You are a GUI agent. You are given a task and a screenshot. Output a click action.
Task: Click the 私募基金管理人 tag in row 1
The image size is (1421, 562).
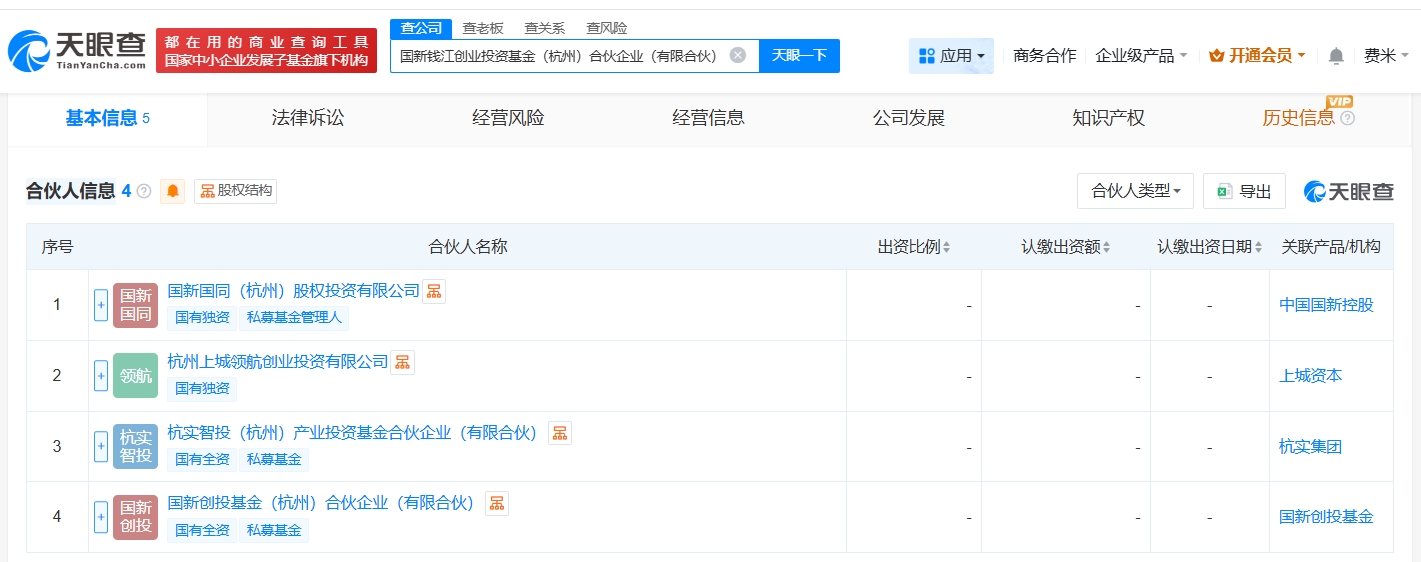coord(294,318)
